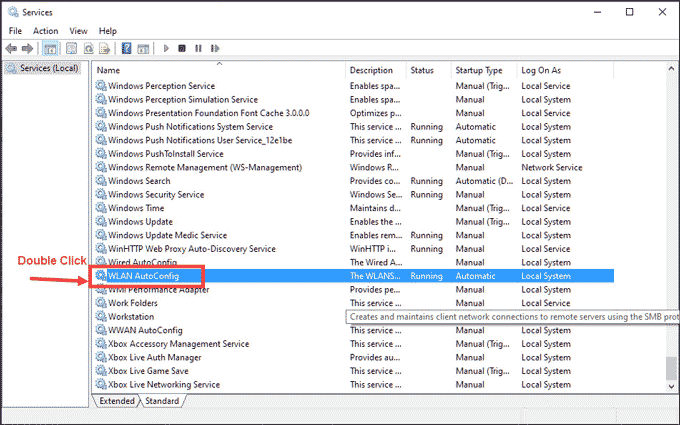
Task: Select Windows Presentation Foundation Font Cache 3.0.0.0
Action: coord(209,113)
